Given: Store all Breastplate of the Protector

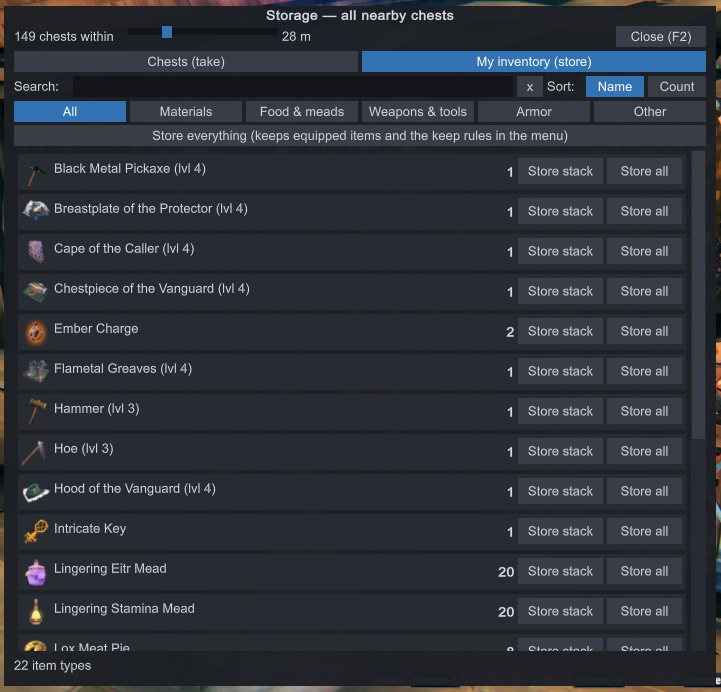Looking at the screenshot, I should pyautogui.click(x=644, y=212).
